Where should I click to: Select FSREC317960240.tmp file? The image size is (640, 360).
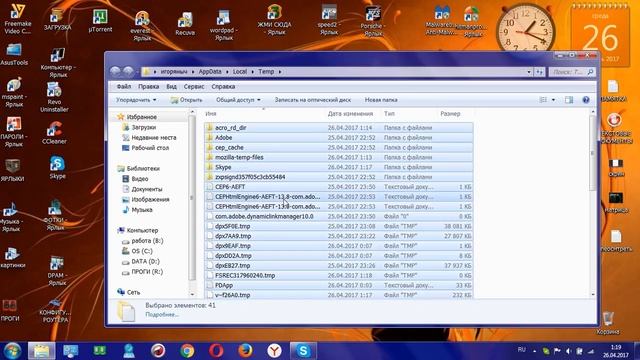pyautogui.click(x=338, y=276)
